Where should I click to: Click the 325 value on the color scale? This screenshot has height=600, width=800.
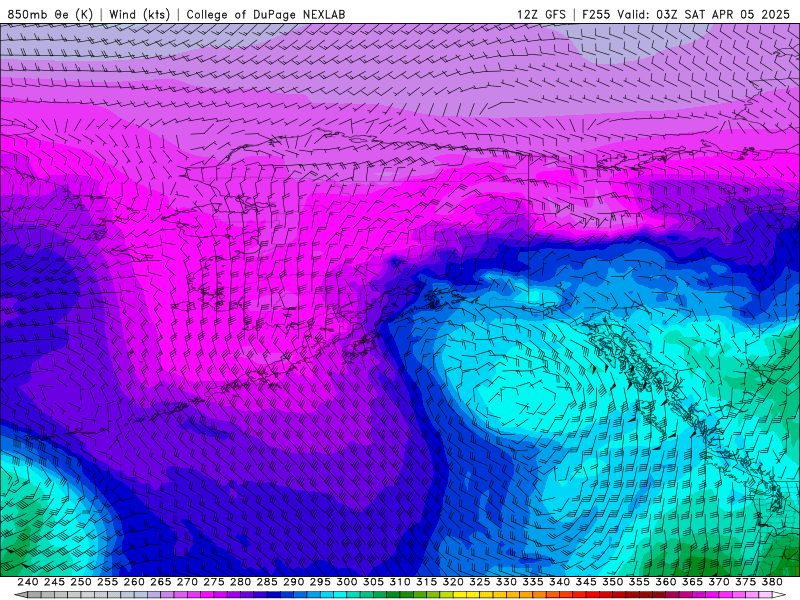[x=479, y=582]
